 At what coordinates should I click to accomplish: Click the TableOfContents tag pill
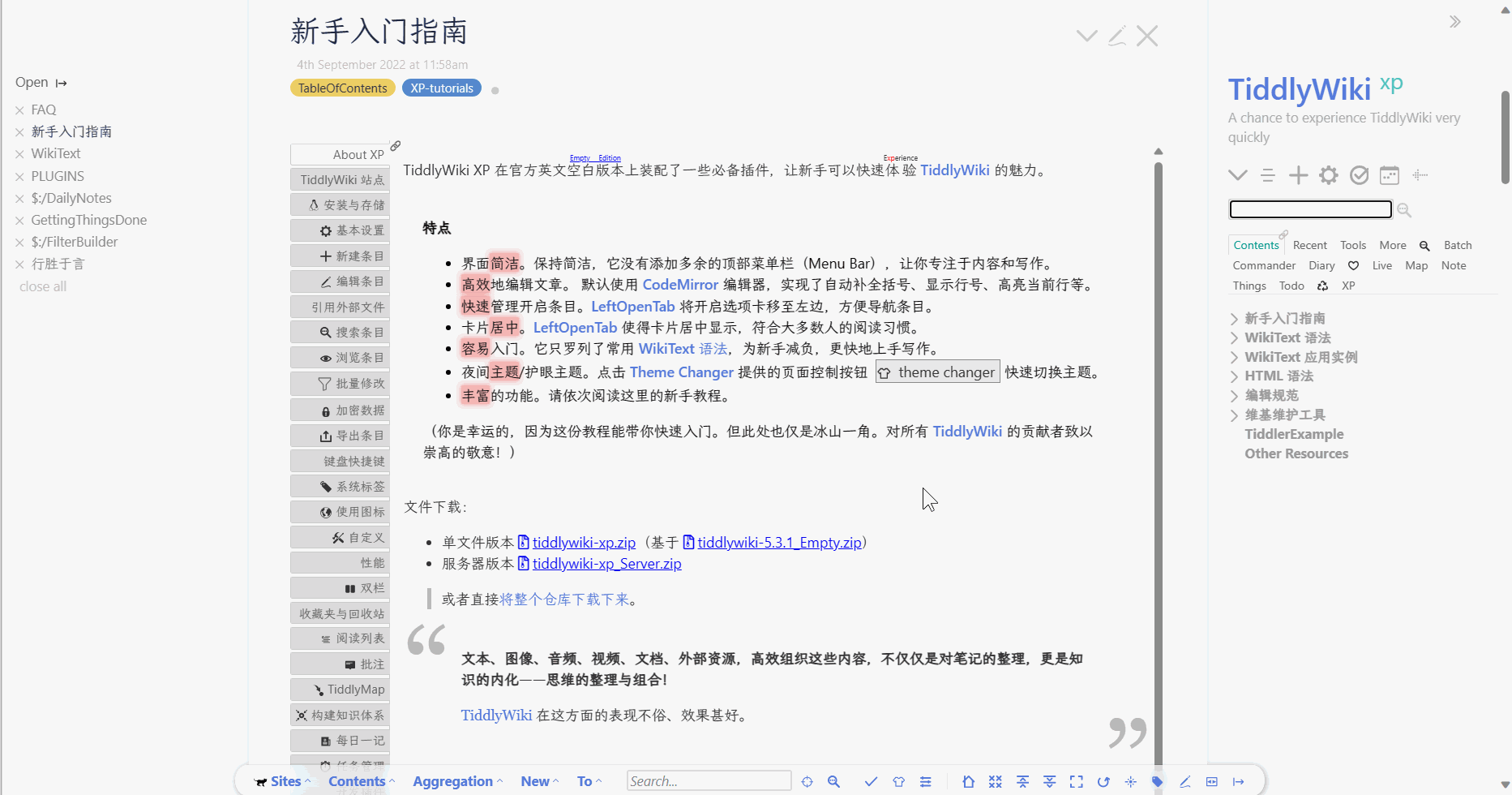[342, 88]
